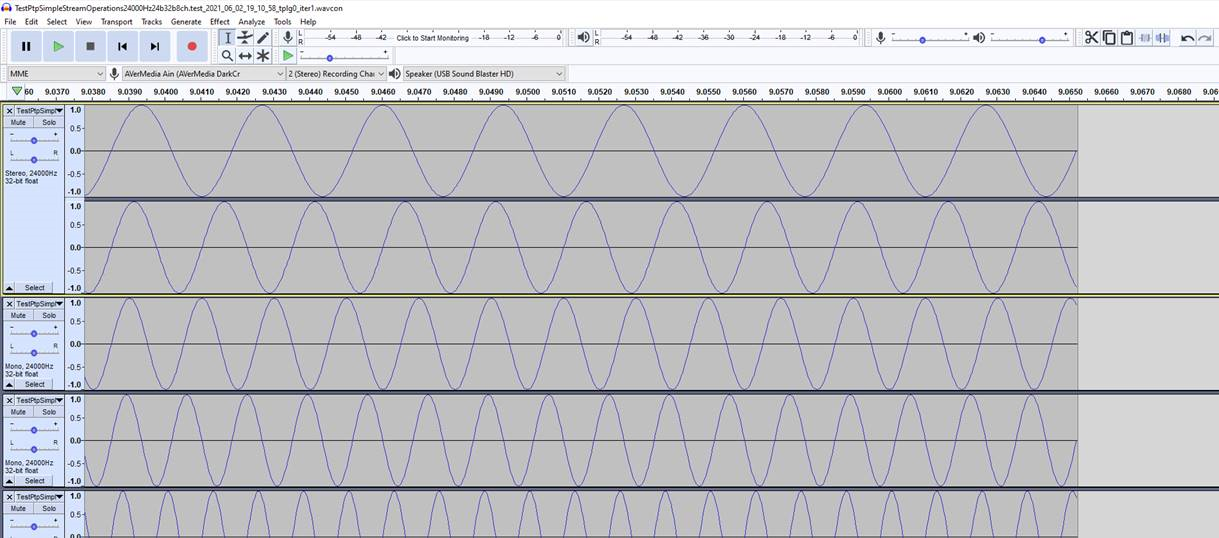Open the Help menu

[308, 21]
